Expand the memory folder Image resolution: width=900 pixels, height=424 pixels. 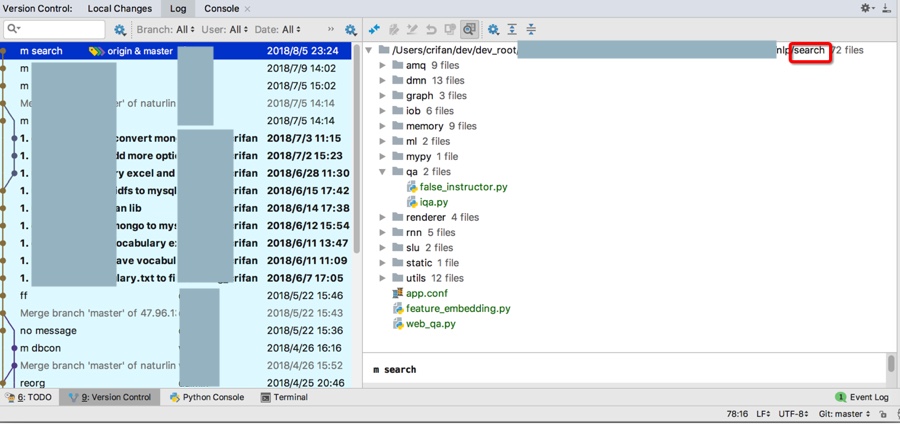coord(383,126)
